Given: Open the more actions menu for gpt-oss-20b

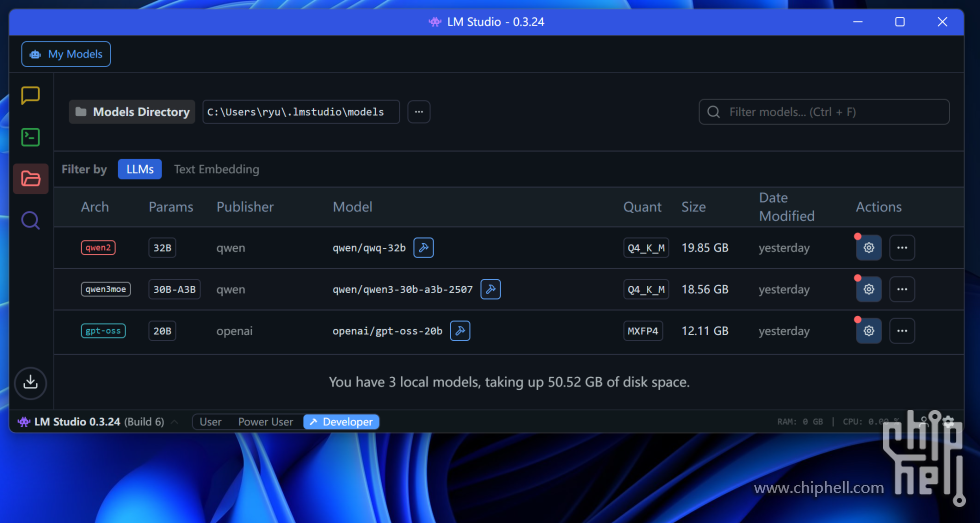Looking at the screenshot, I should pyautogui.click(x=902, y=331).
